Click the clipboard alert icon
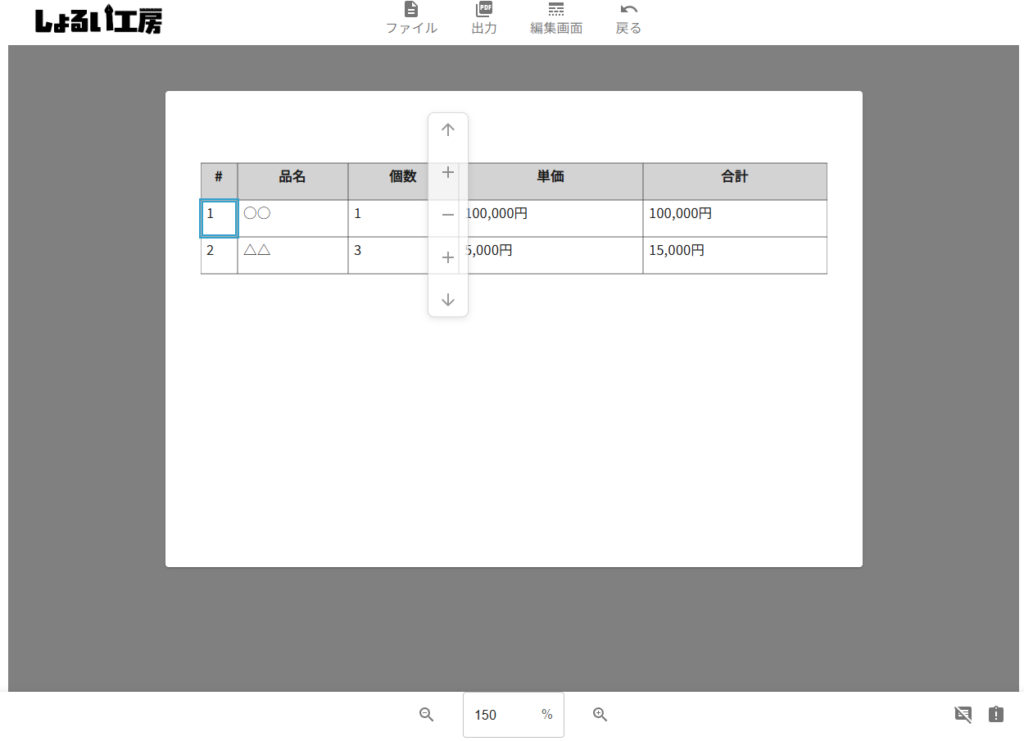Image resolution: width=1024 pixels, height=741 pixels. tap(996, 714)
